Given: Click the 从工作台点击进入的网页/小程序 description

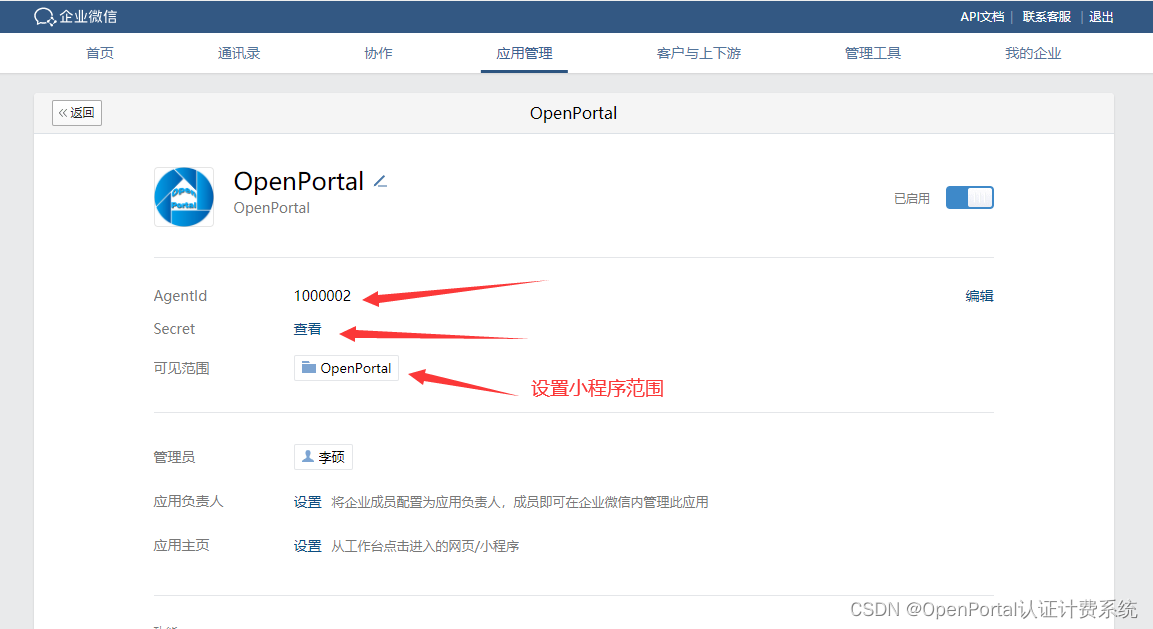Looking at the screenshot, I should 425,546.
